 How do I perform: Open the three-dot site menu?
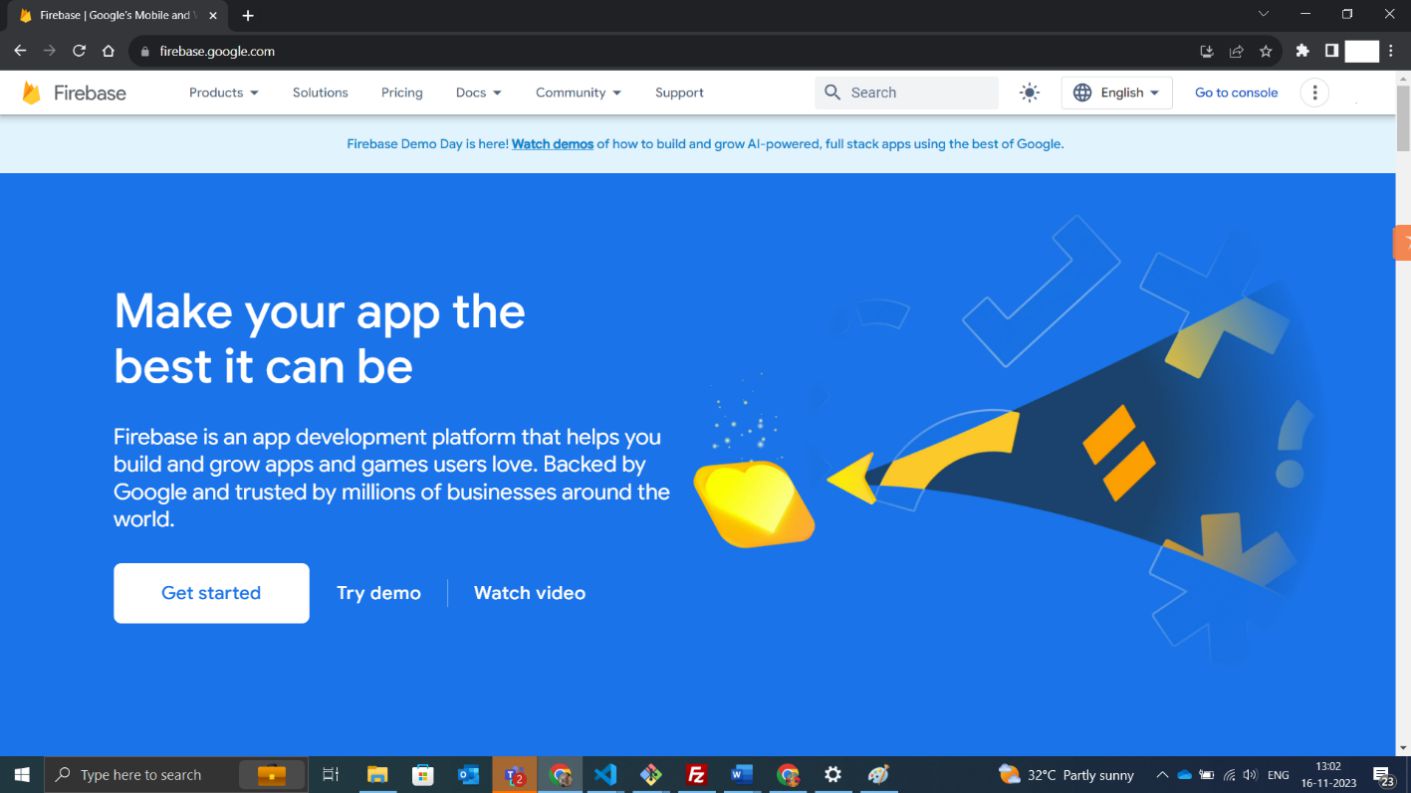(1314, 92)
